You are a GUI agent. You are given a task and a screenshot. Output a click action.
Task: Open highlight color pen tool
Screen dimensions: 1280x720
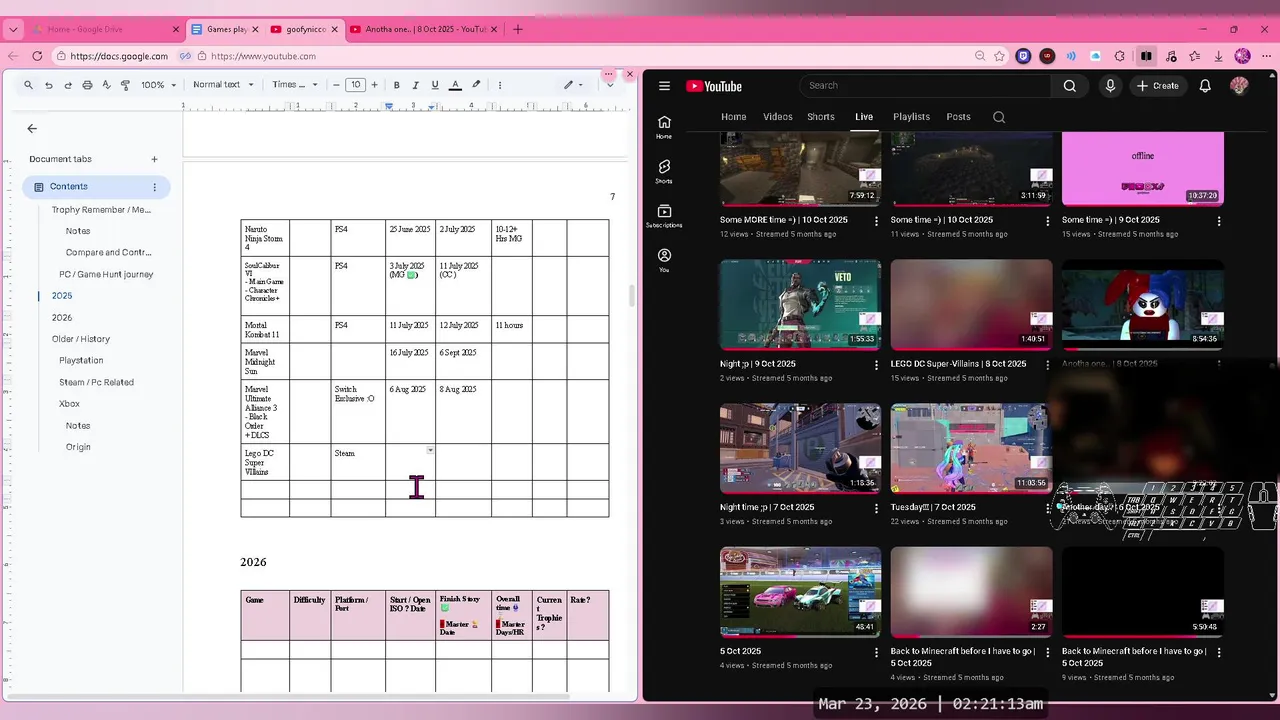[476, 85]
